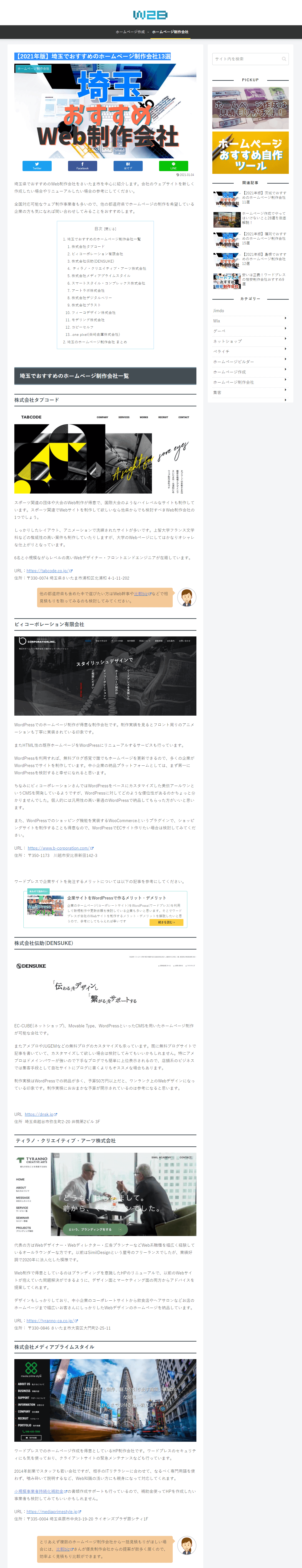Expand the arrow beside ホームページ制作会社 sidebar category
Screen dimensions: 302x1568
click(x=286, y=380)
